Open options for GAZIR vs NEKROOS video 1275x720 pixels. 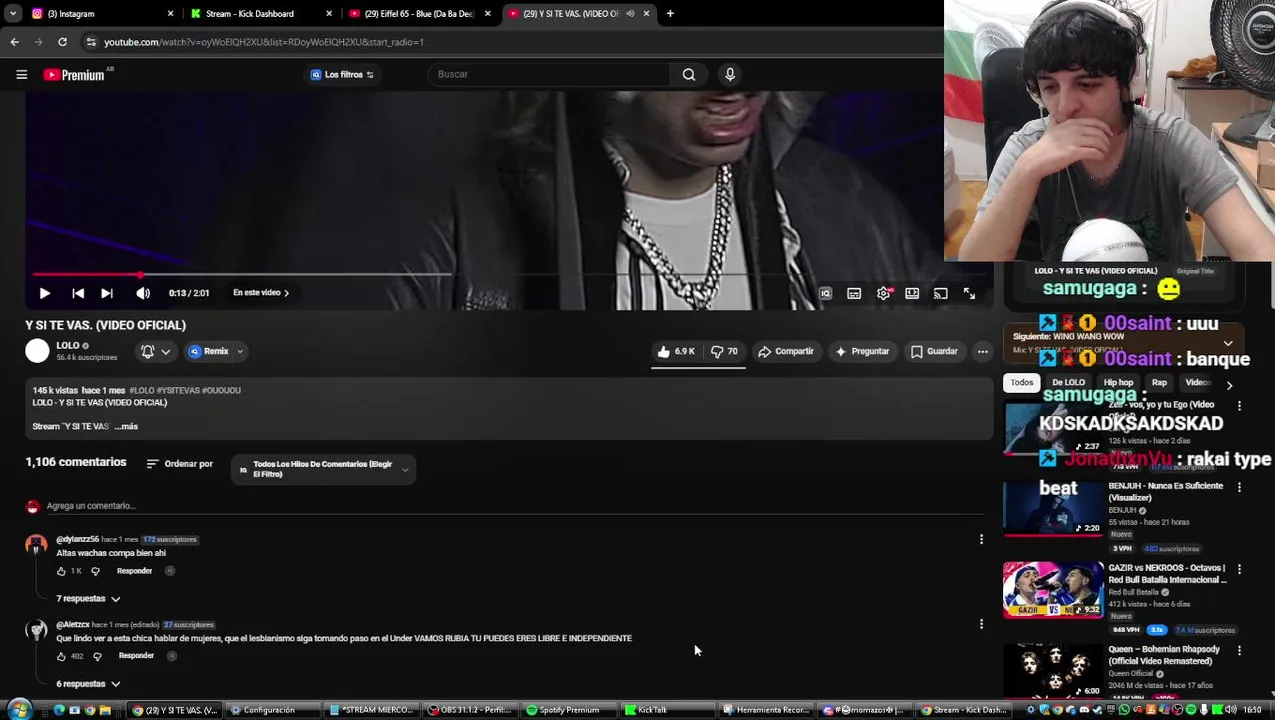point(1240,569)
